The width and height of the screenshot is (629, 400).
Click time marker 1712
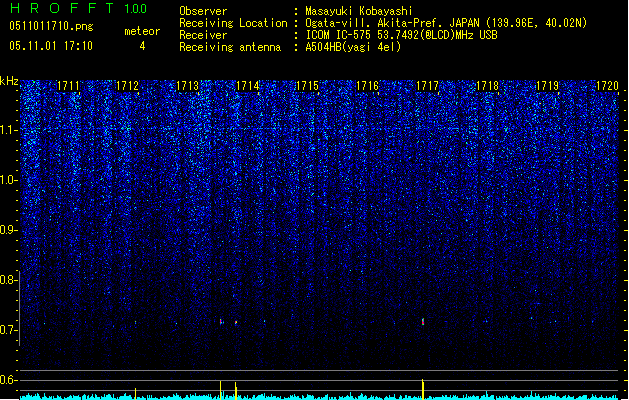click(x=127, y=86)
